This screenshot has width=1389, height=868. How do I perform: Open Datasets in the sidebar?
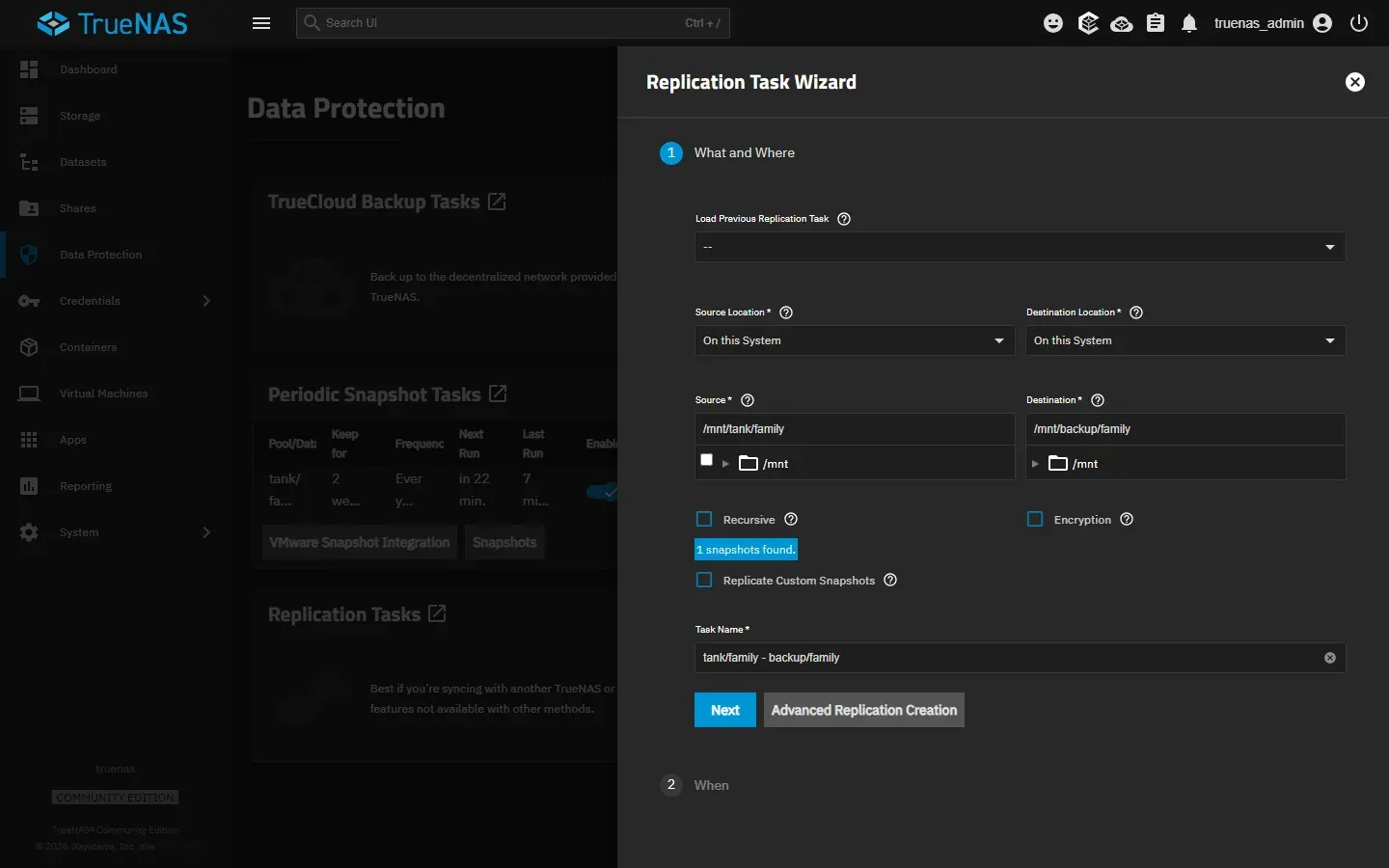(x=116, y=162)
